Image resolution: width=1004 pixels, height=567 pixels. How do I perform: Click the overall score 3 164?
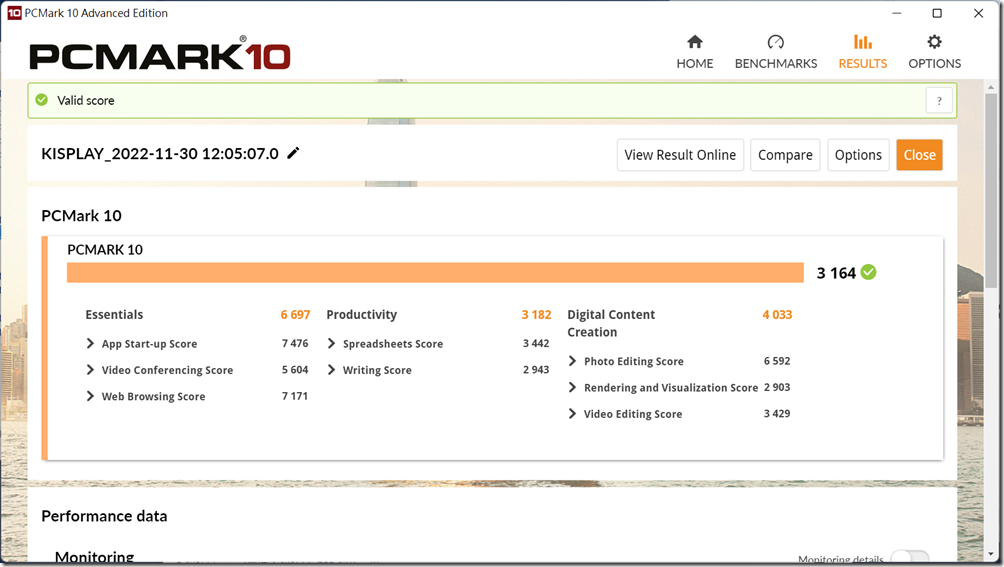click(x=836, y=273)
